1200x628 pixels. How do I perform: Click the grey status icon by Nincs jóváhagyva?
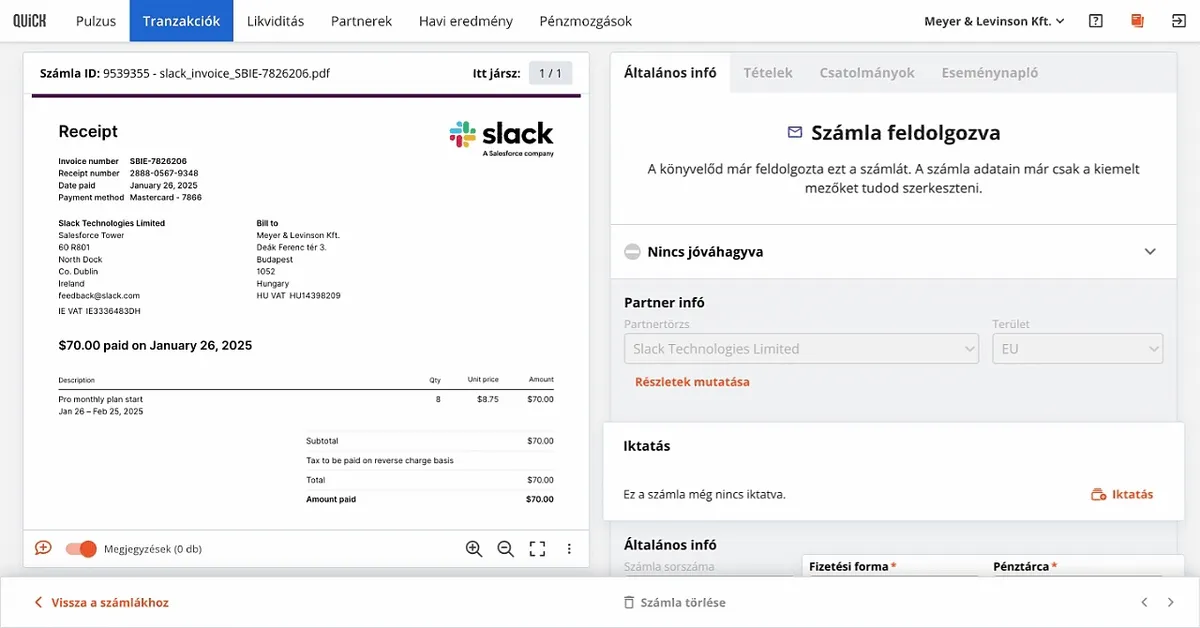[x=632, y=252]
